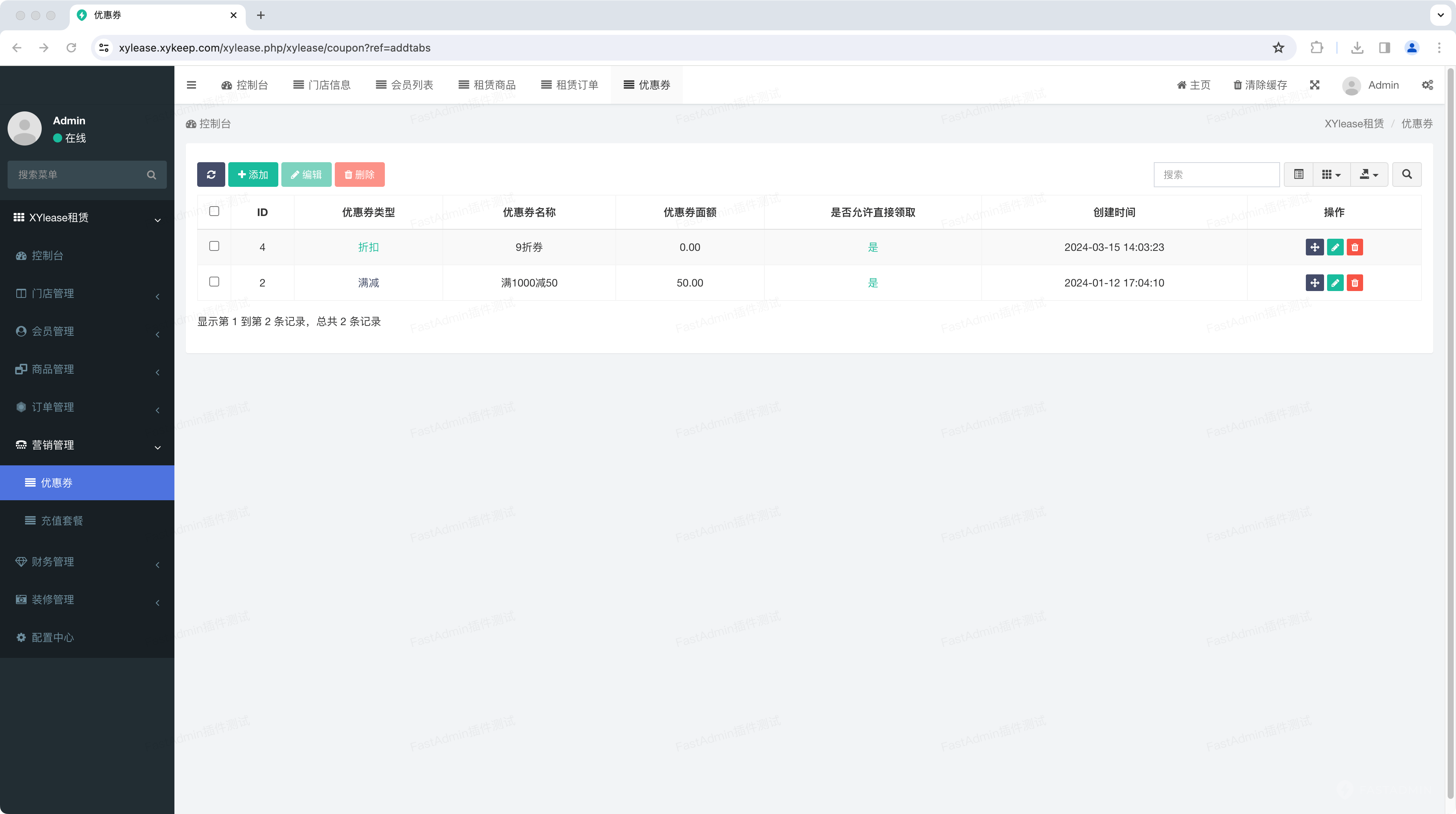Switch to the 会员列表 tab
Screen dimensions: 1456x814
(x=404, y=85)
